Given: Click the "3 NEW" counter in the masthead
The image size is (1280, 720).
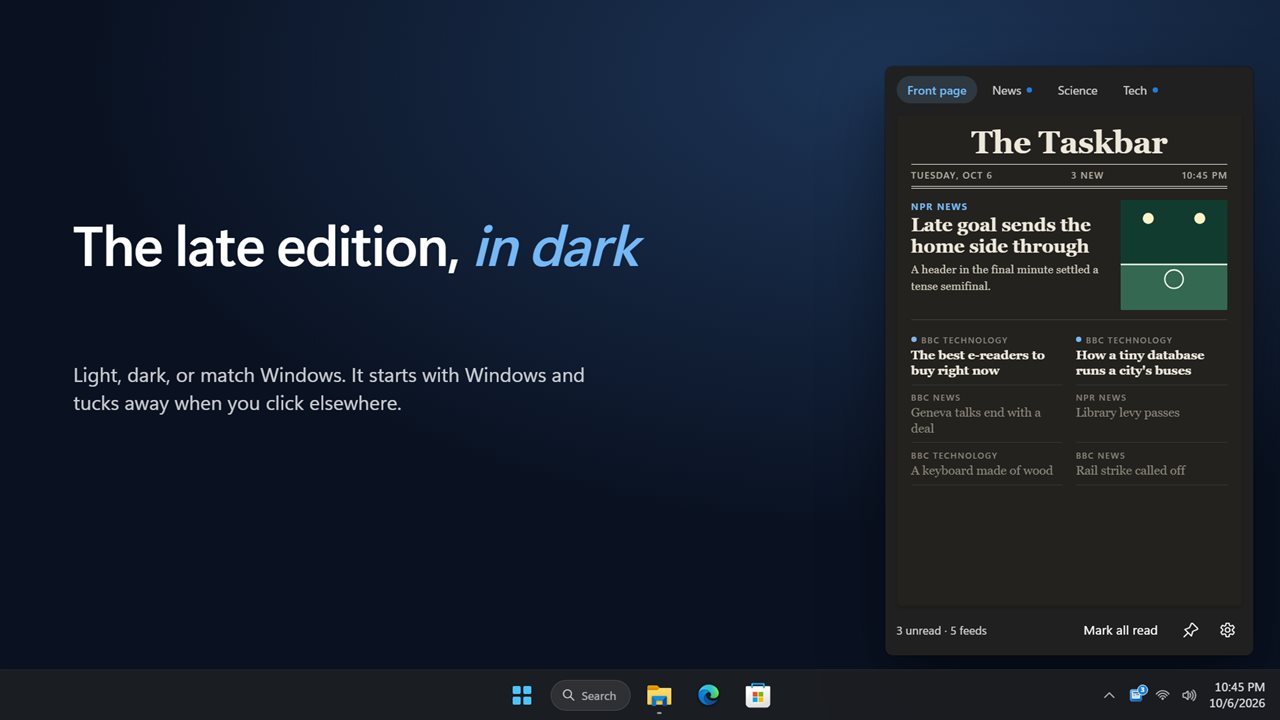Looking at the screenshot, I should coord(1087,176).
